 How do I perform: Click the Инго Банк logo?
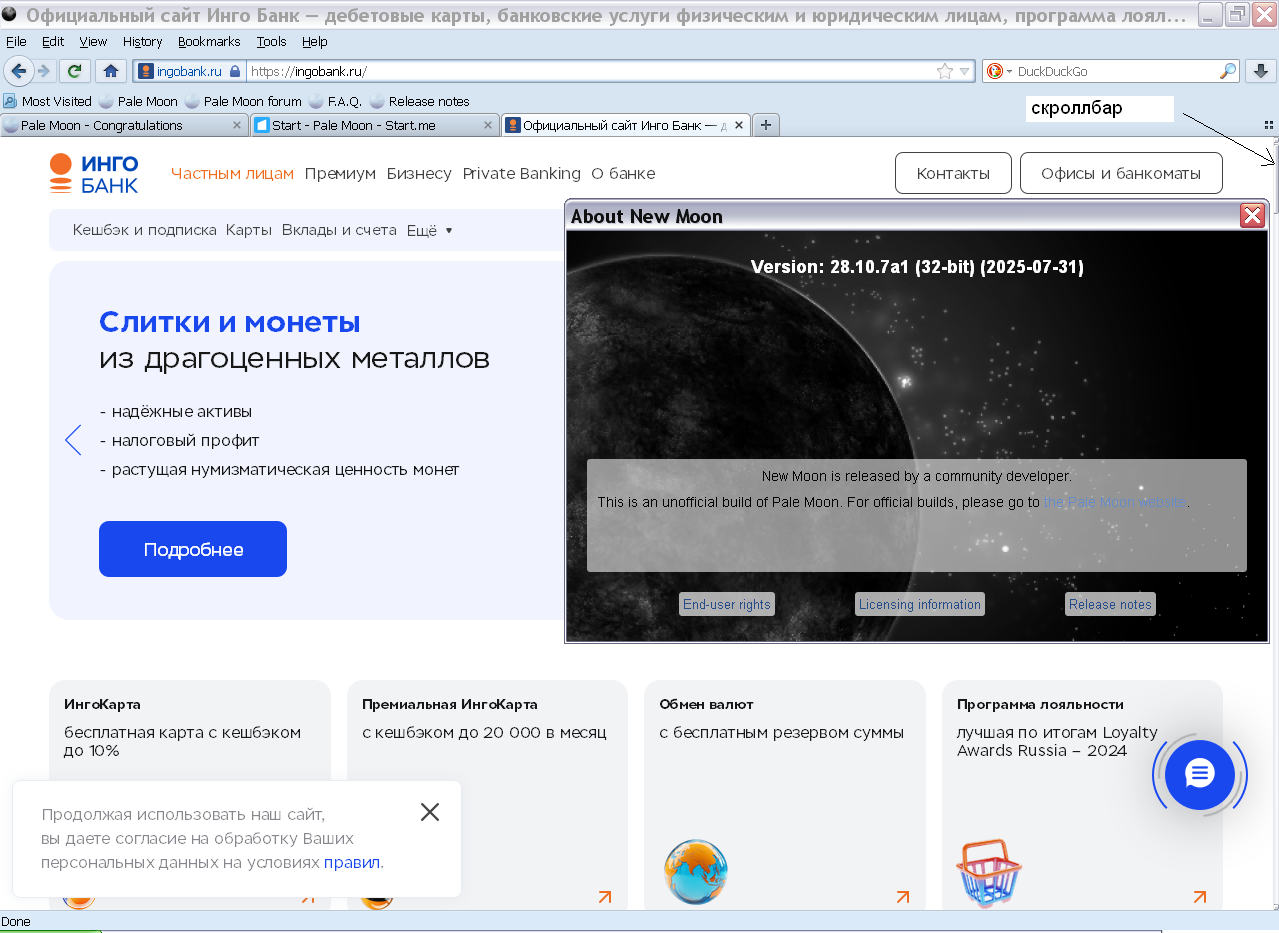point(94,173)
